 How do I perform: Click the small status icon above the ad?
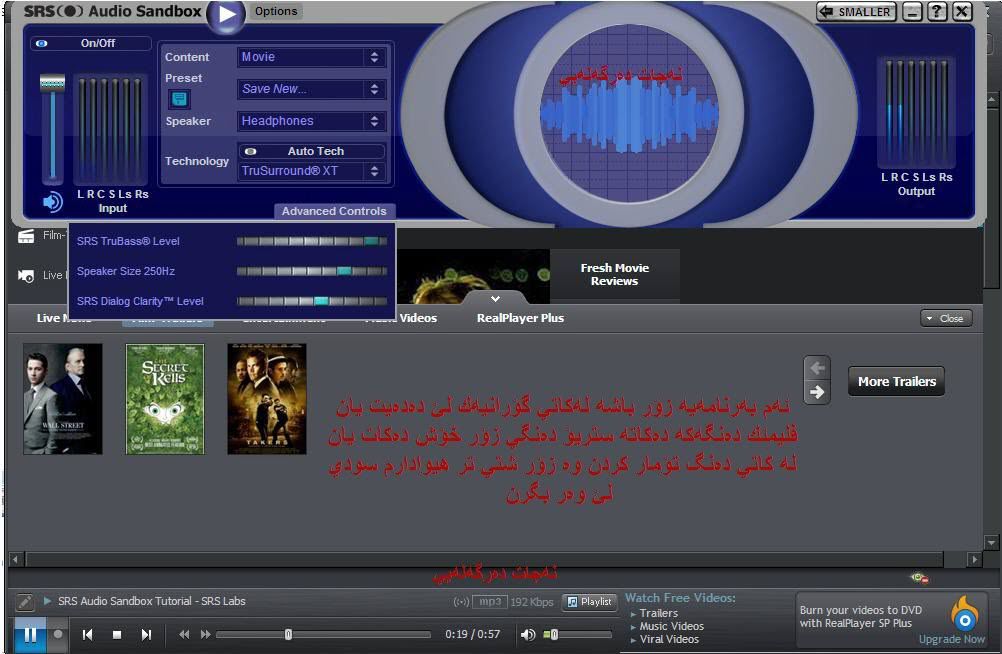[x=920, y=578]
